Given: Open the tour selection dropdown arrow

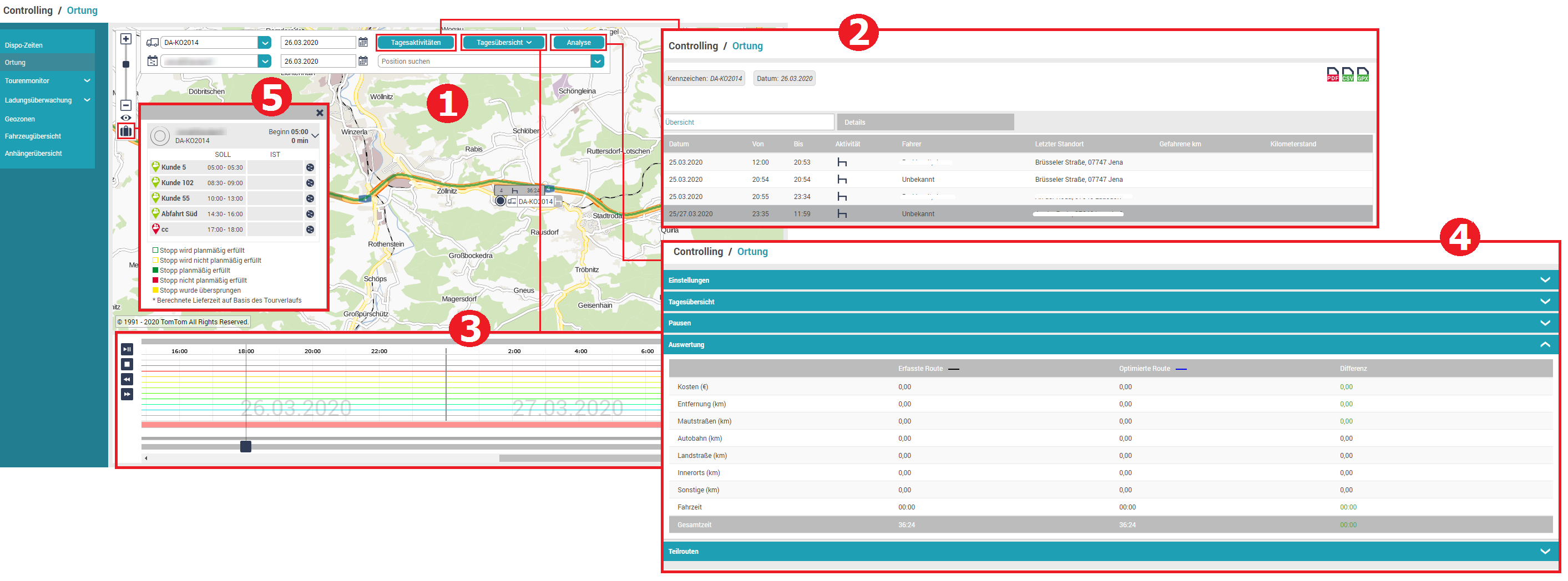Looking at the screenshot, I should coord(264,62).
